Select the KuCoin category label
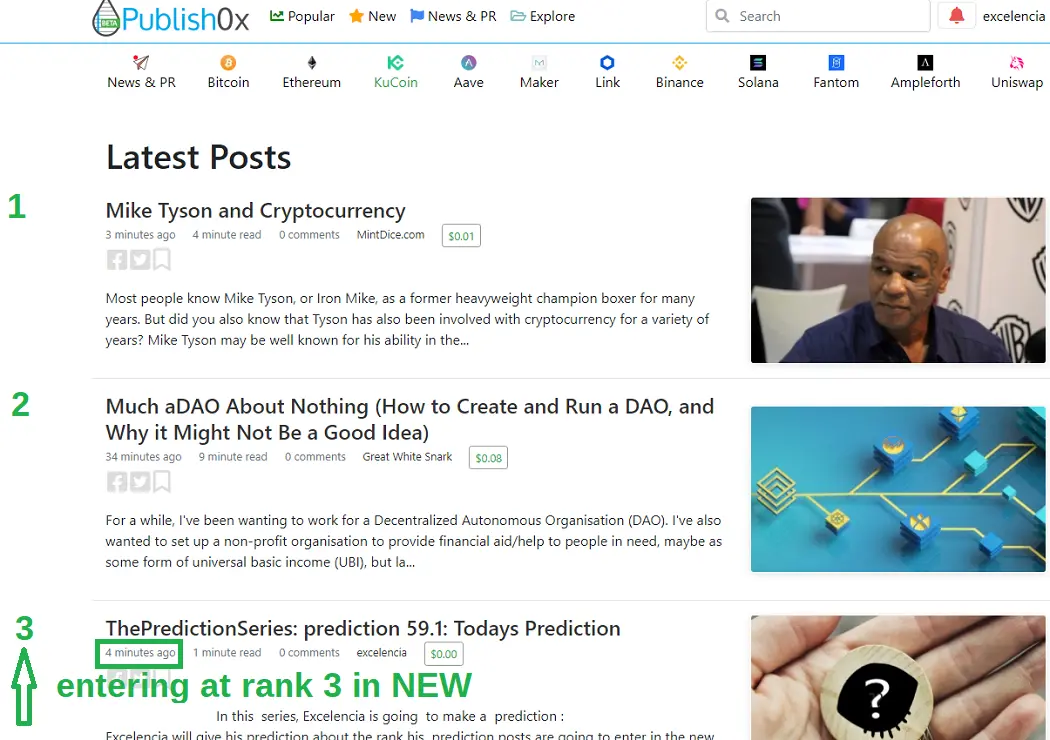This screenshot has width=1050, height=740. (x=396, y=82)
